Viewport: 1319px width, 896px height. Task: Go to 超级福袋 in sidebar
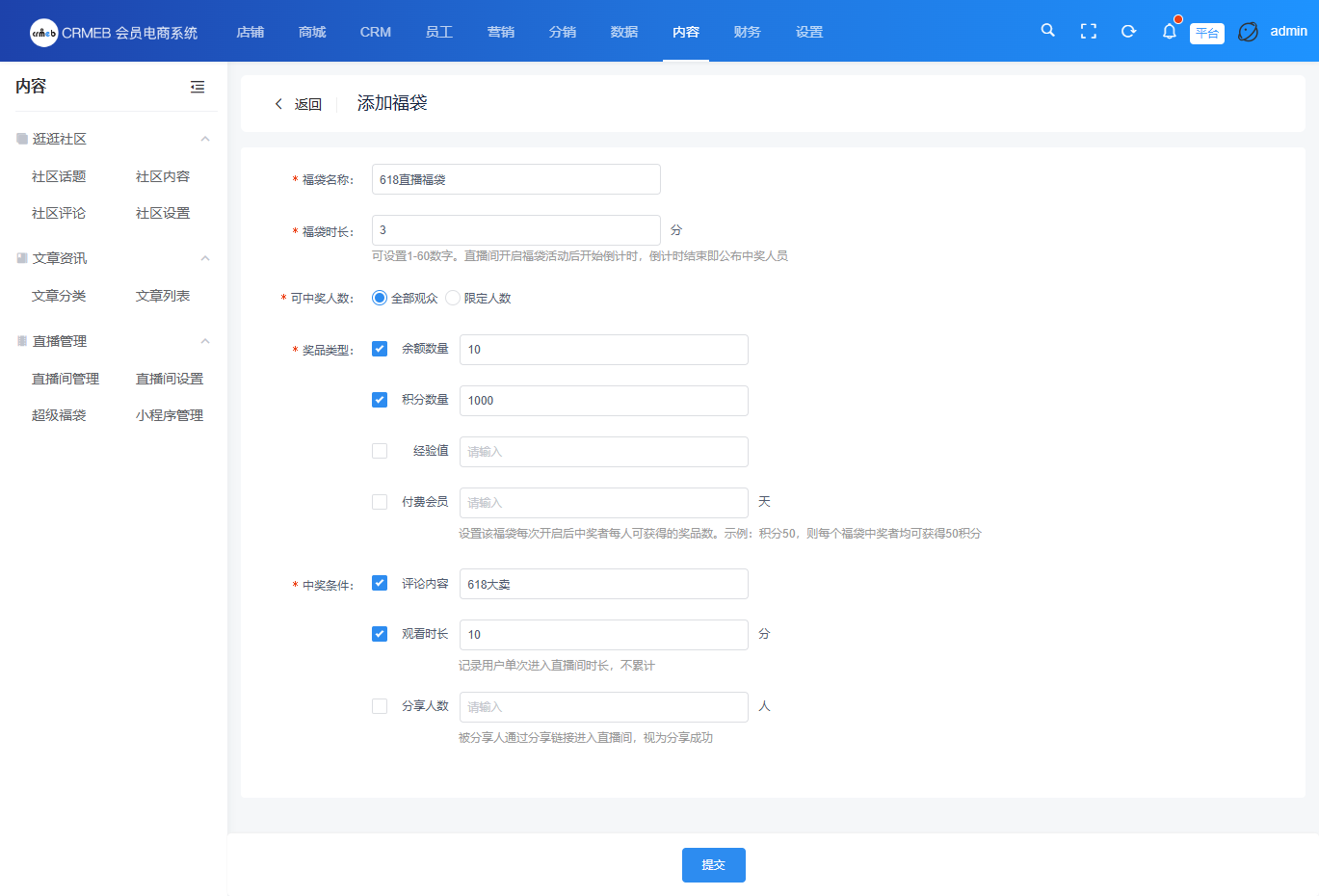(59, 415)
